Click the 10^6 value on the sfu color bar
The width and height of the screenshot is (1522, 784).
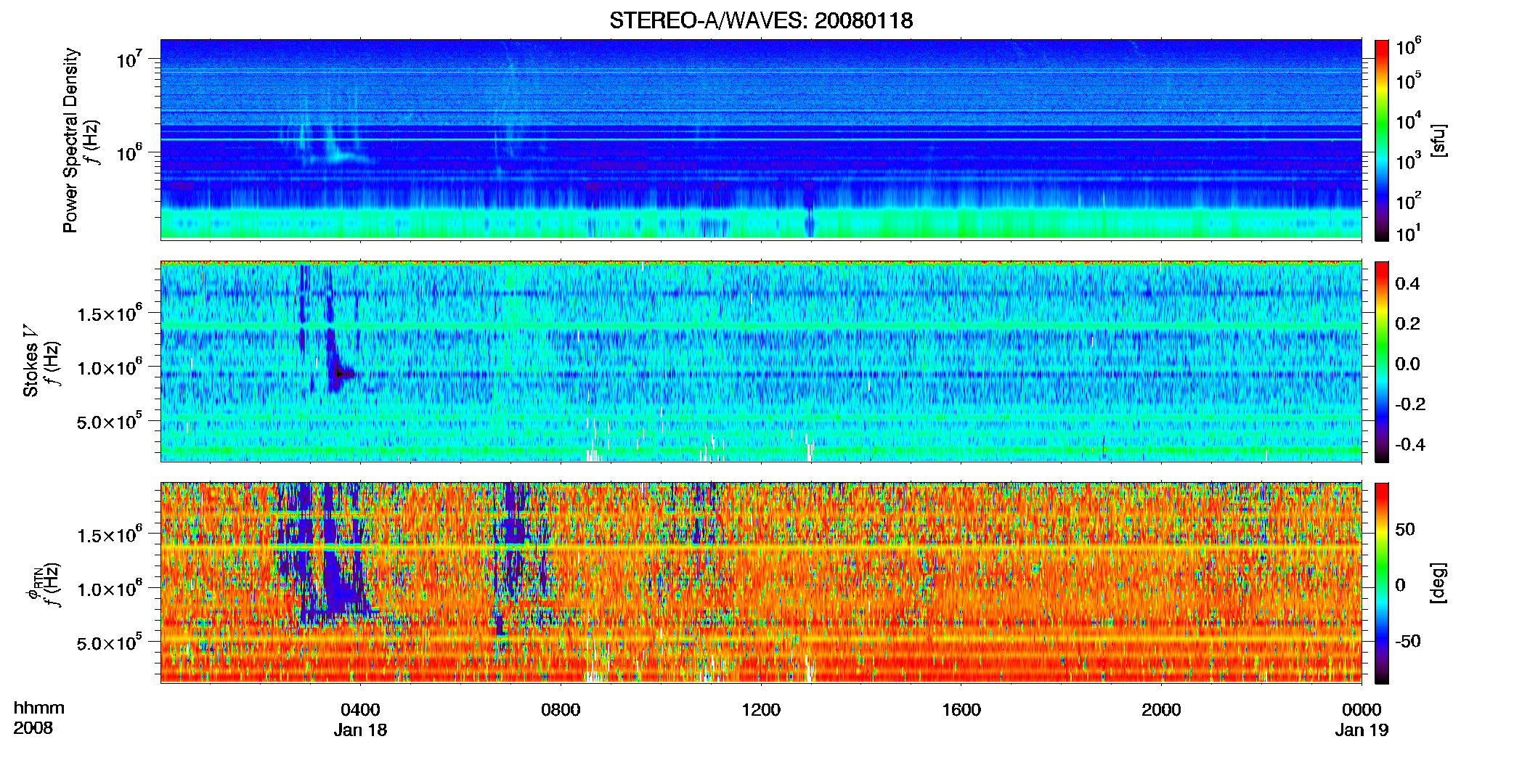[x=1409, y=46]
